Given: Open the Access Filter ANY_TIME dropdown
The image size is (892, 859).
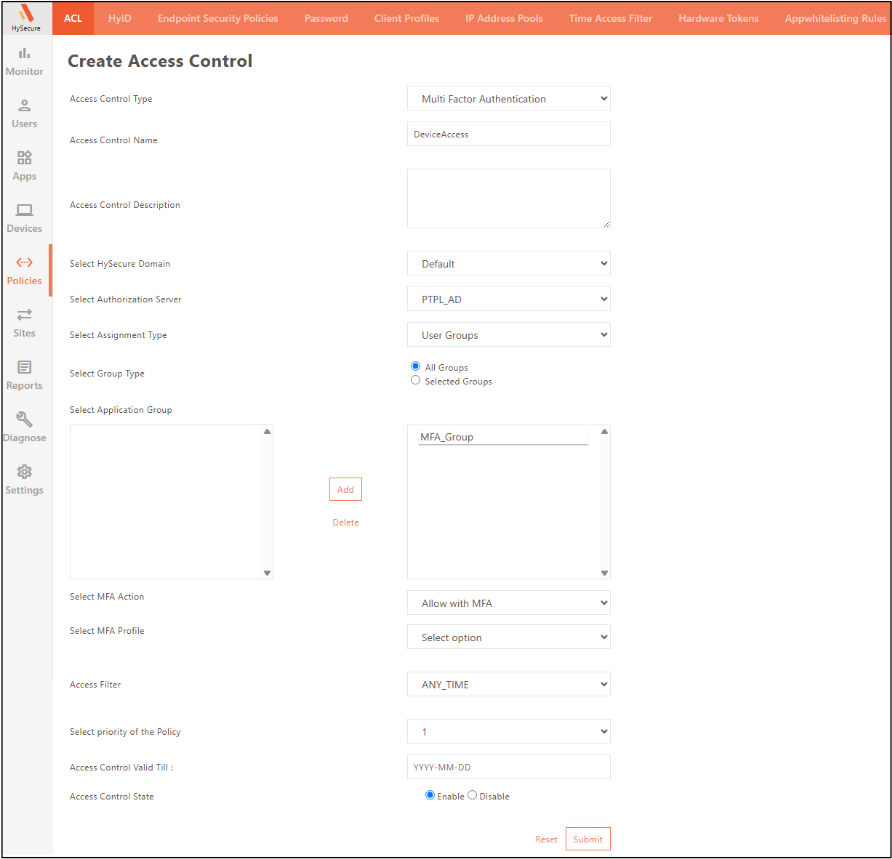Looking at the screenshot, I should coord(508,685).
